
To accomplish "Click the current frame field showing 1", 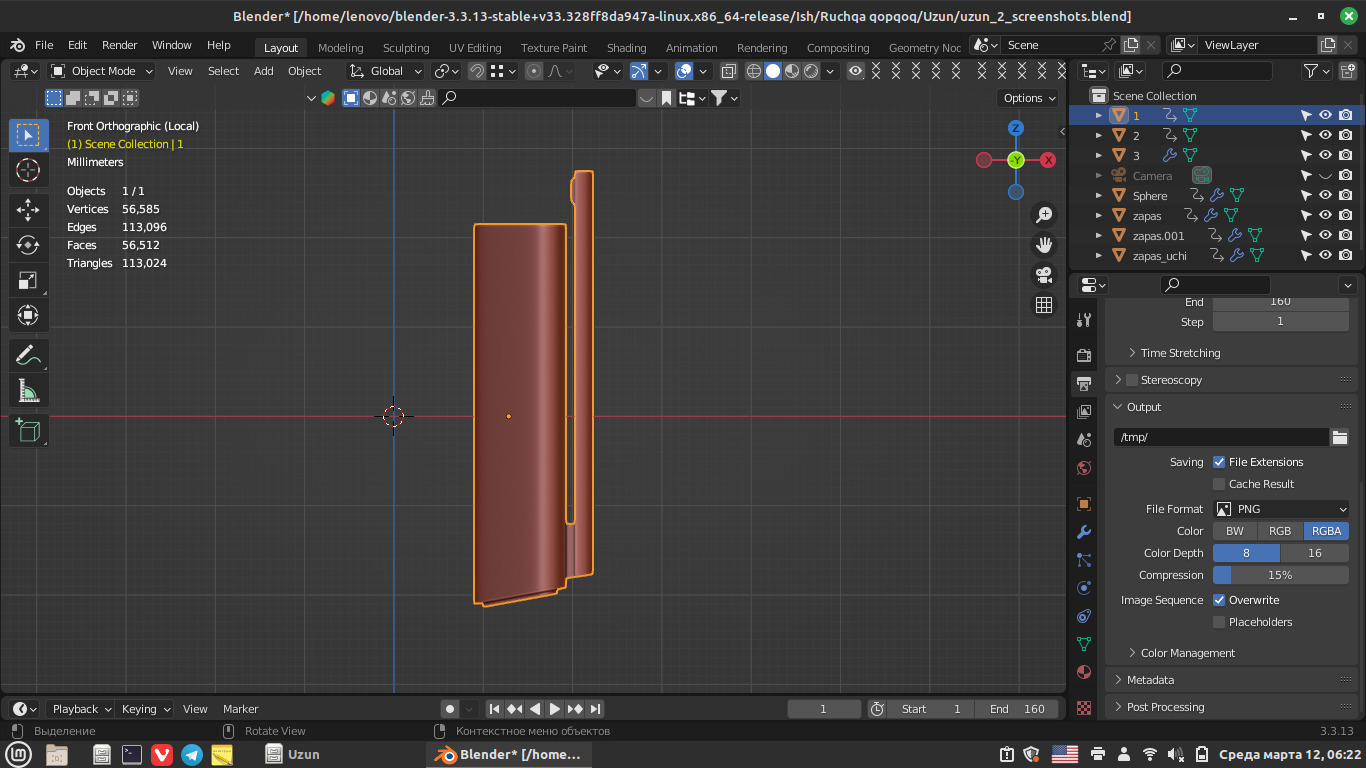I will [x=824, y=709].
